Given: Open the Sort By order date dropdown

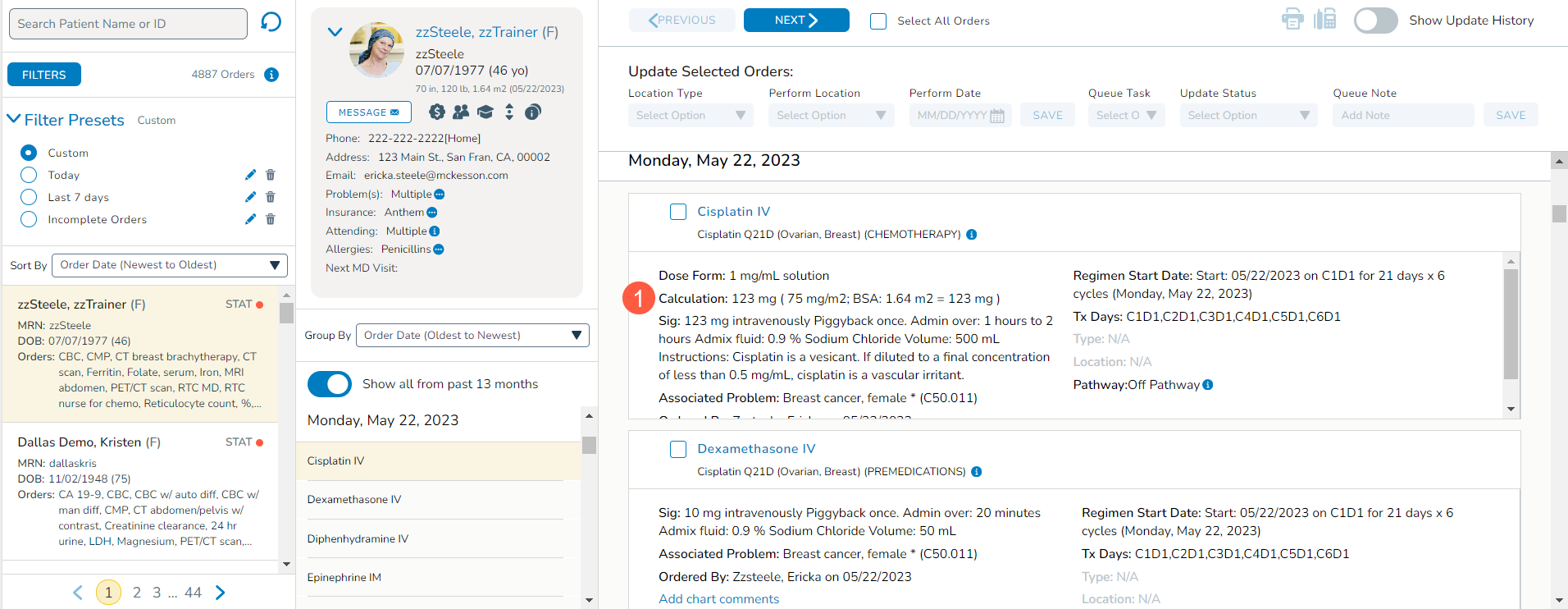Looking at the screenshot, I should pyautogui.click(x=169, y=265).
